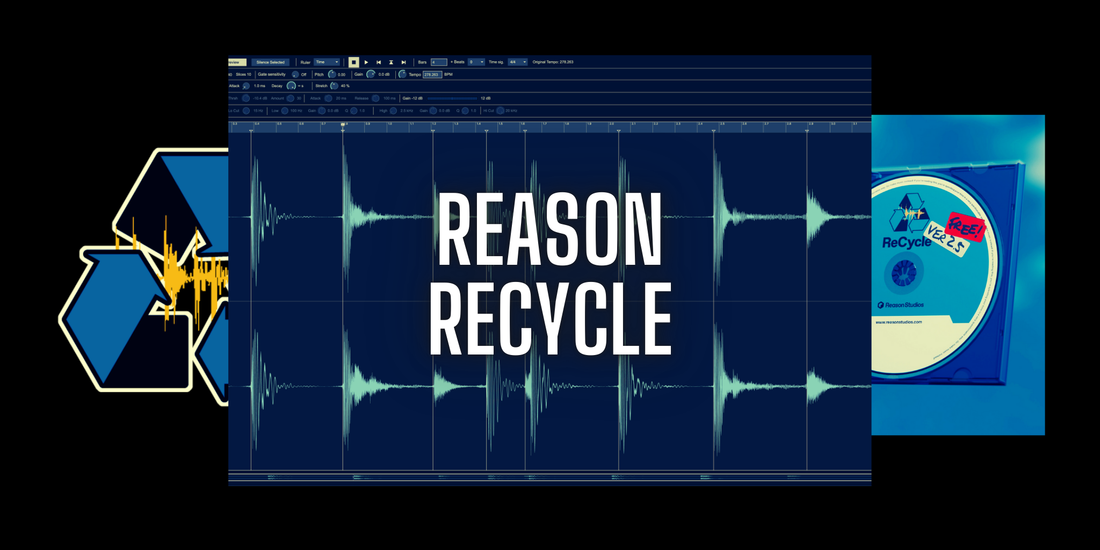Click the Low 100 Hz knob
This screenshot has height=550, width=1100.
click(x=285, y=110)
